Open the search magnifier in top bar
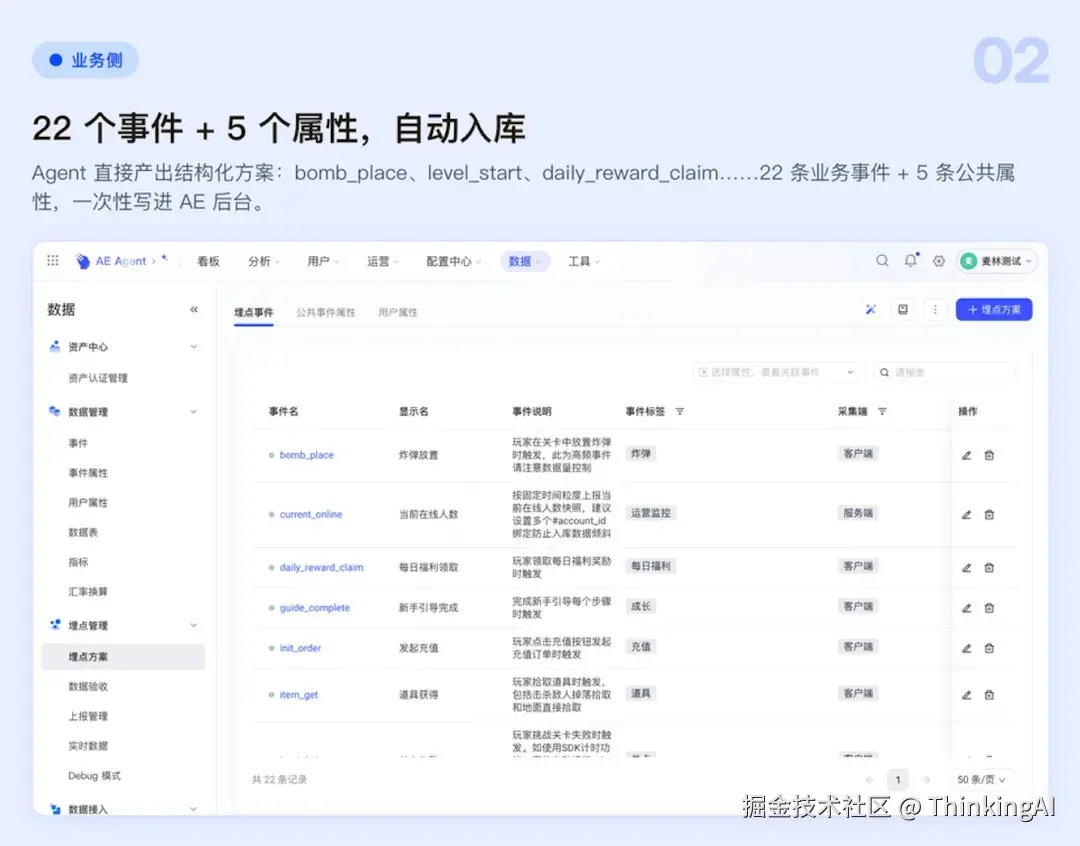Viewport: 1080px width, 846px height. coord(882,260)
